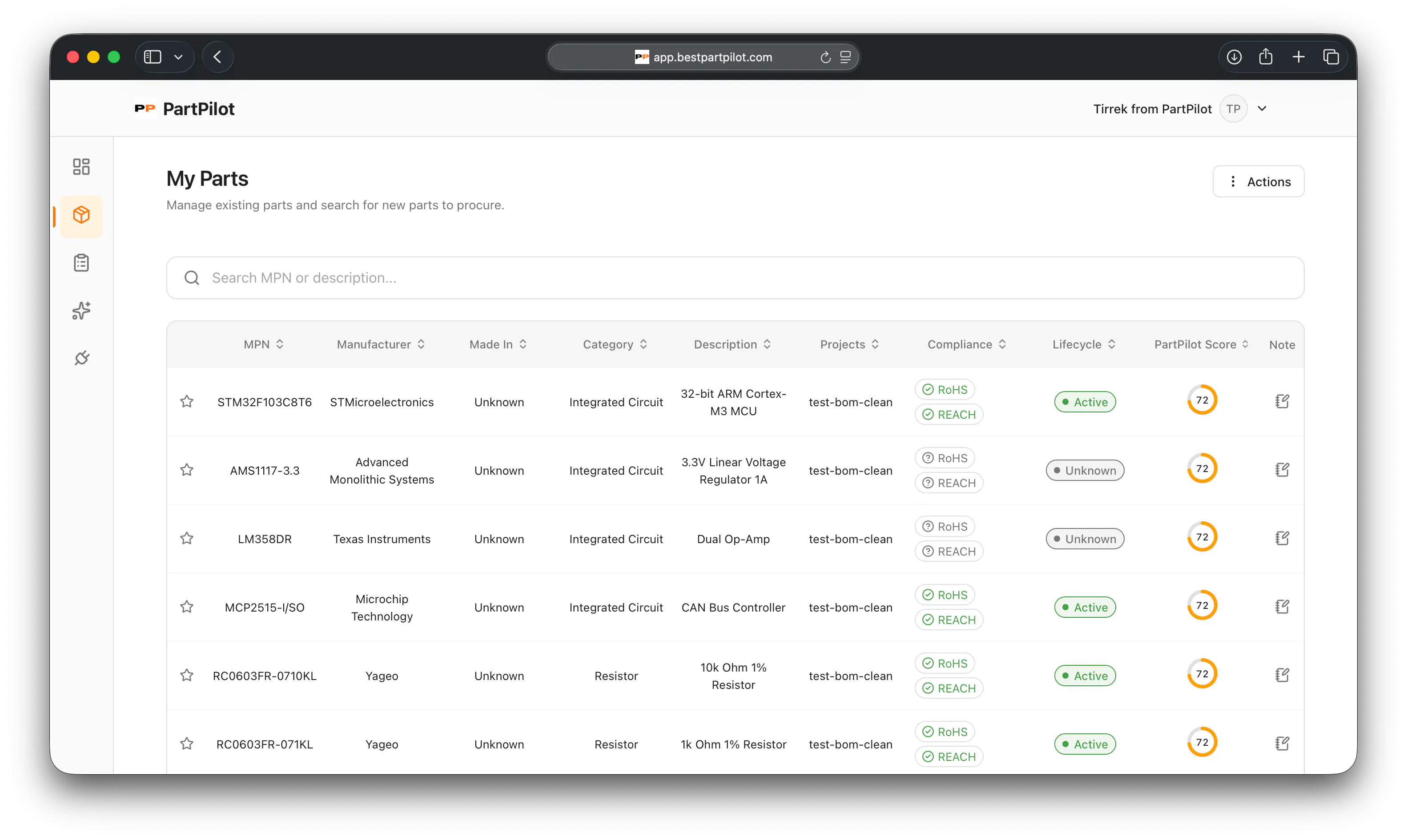Viewport: 1407px width, 840px height.
Task: Star the RC0603FR-071KL part as favorite
Action: point(187,744)
